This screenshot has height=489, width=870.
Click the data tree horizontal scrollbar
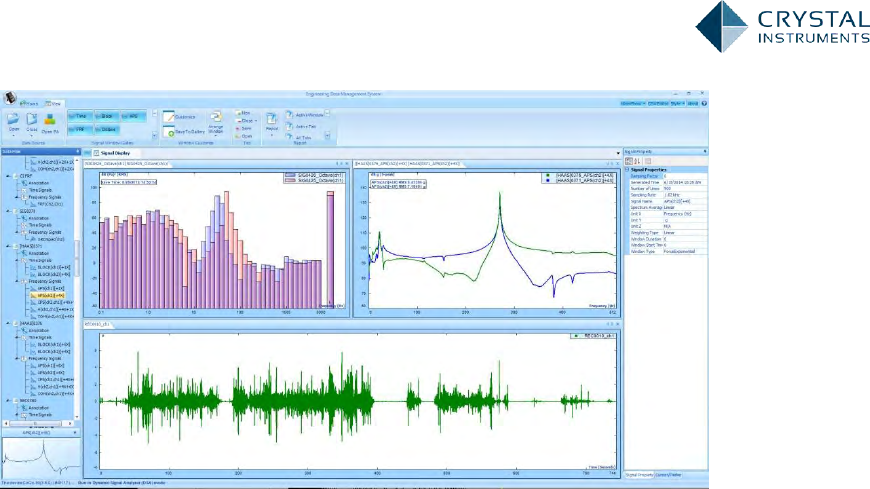click(x=35, y=424)
